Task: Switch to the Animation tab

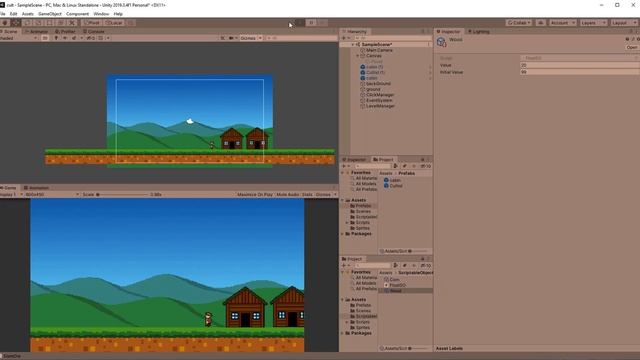Action: pyautogui.click(x=37, y=188)
